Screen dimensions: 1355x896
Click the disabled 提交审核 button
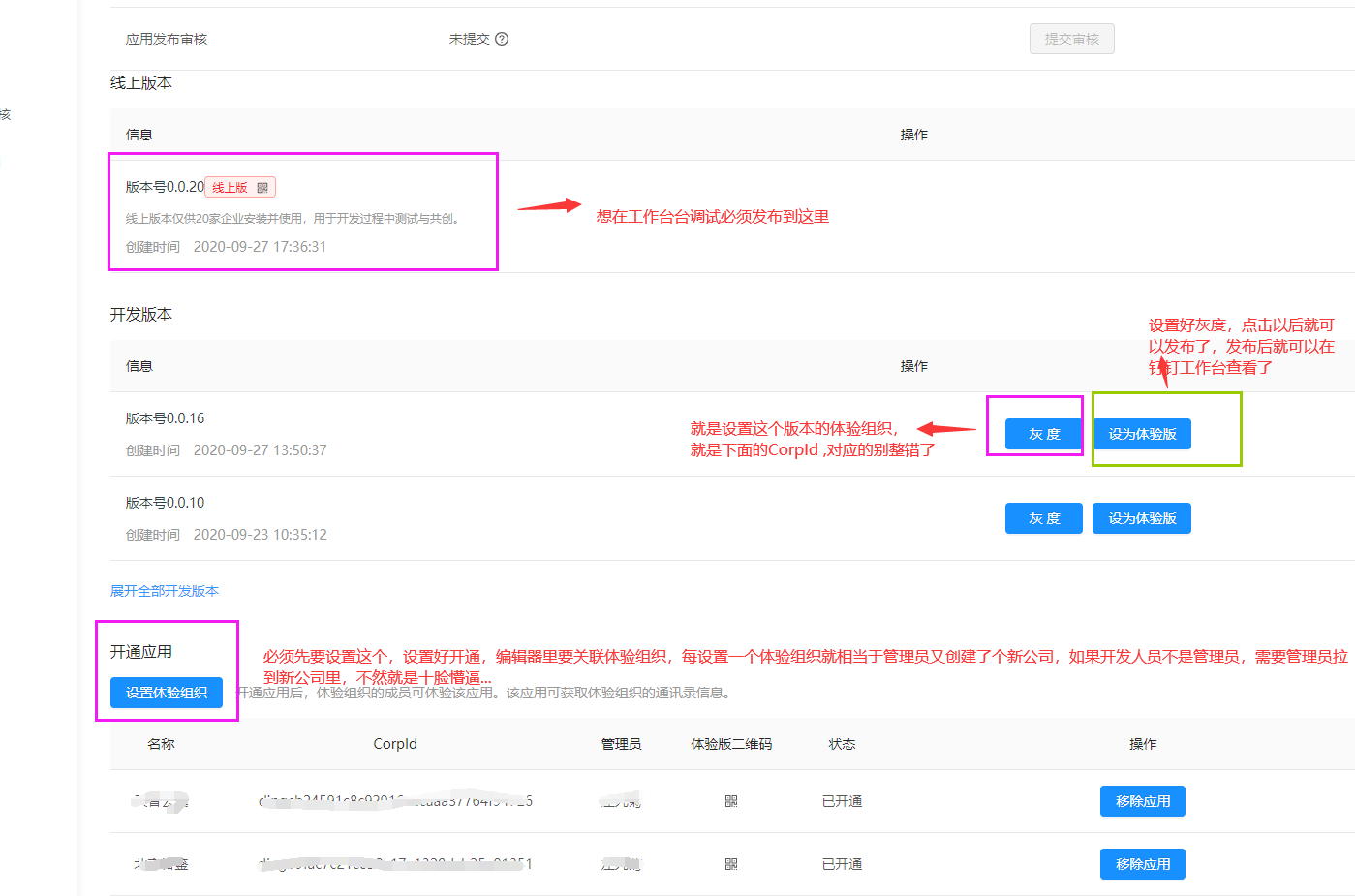pyautogui.click(x=1071, y=39)
